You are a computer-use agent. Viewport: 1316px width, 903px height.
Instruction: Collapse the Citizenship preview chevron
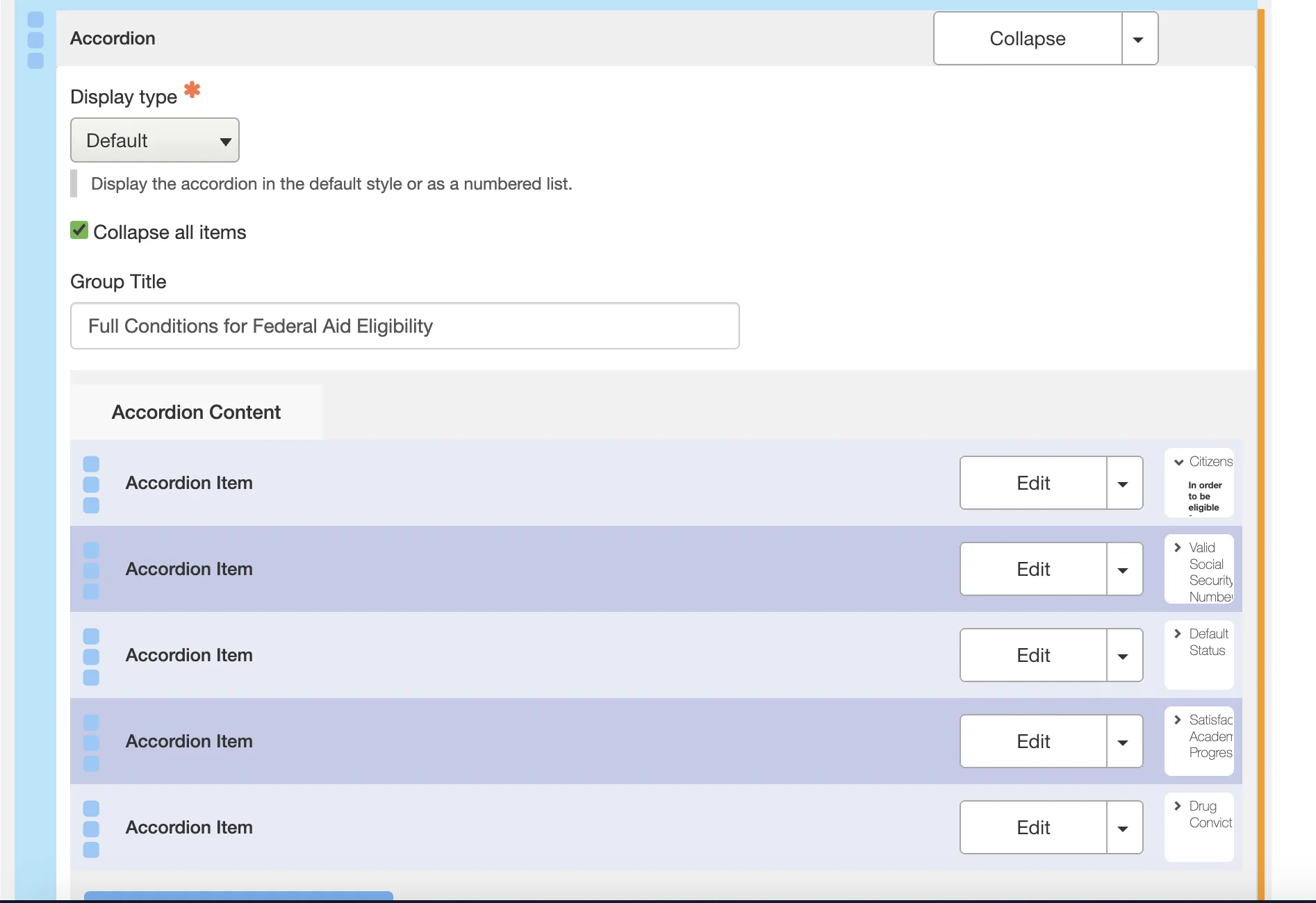pos(1178,462)
